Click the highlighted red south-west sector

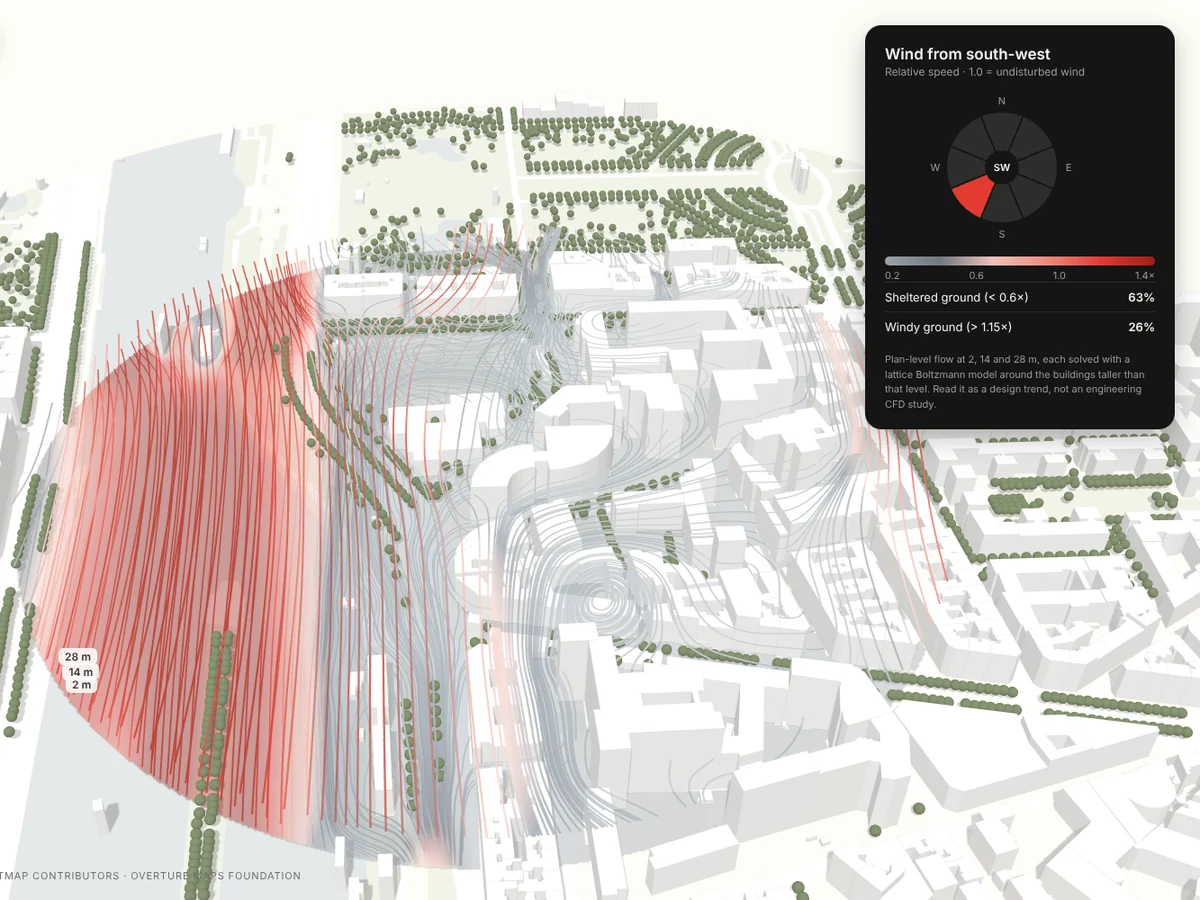976,195
